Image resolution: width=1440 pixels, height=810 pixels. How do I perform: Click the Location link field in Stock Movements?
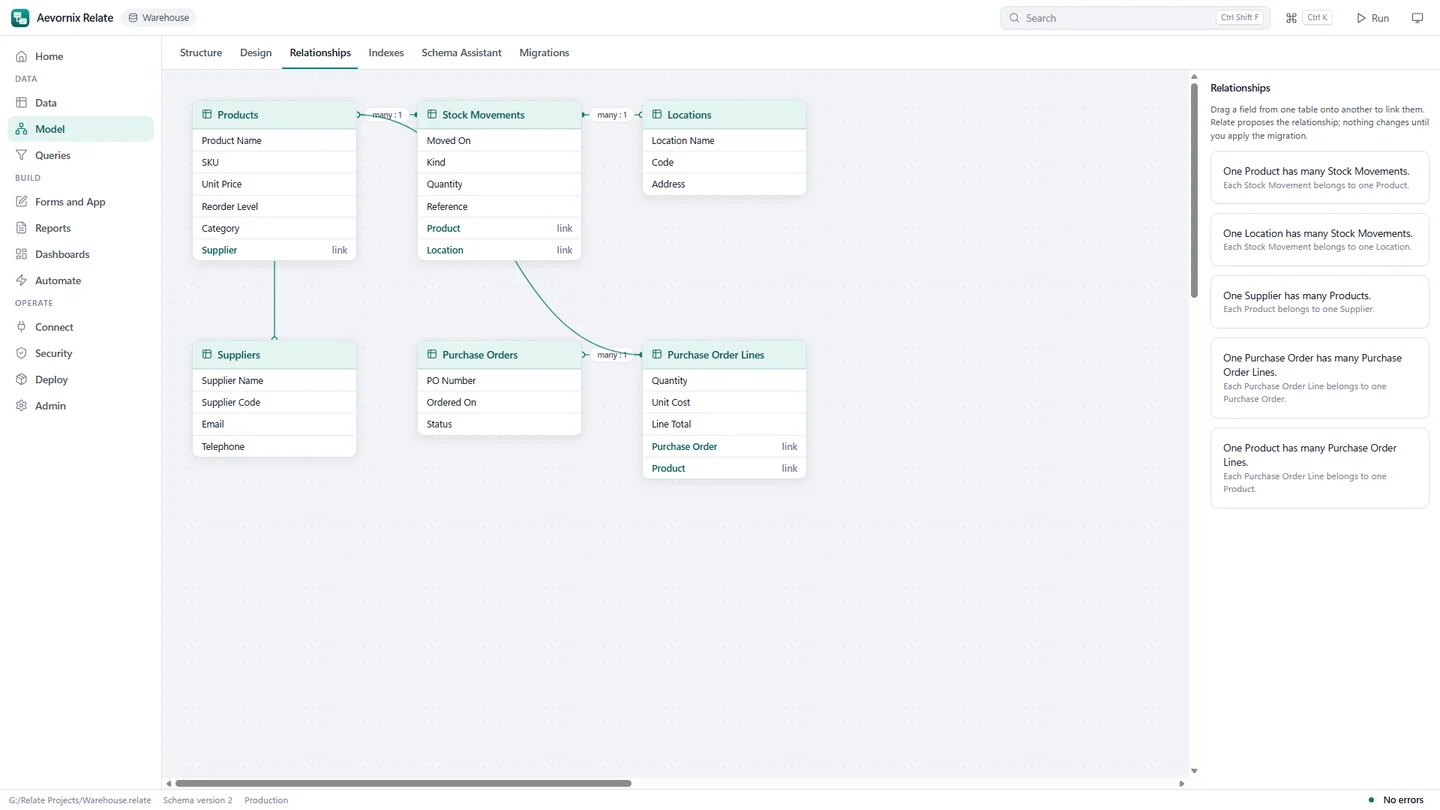click(499, 250)
